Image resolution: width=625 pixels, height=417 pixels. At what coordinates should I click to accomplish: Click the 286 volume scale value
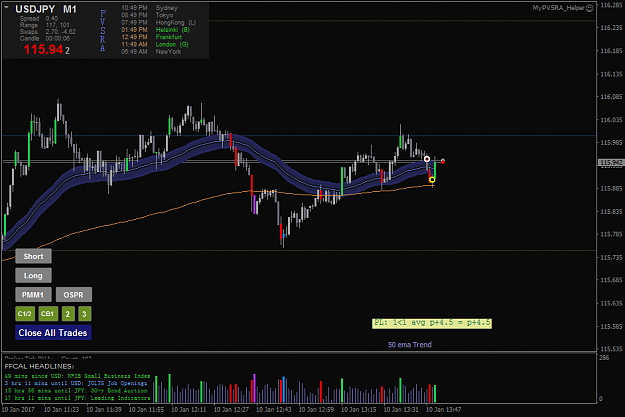[604, 358]
